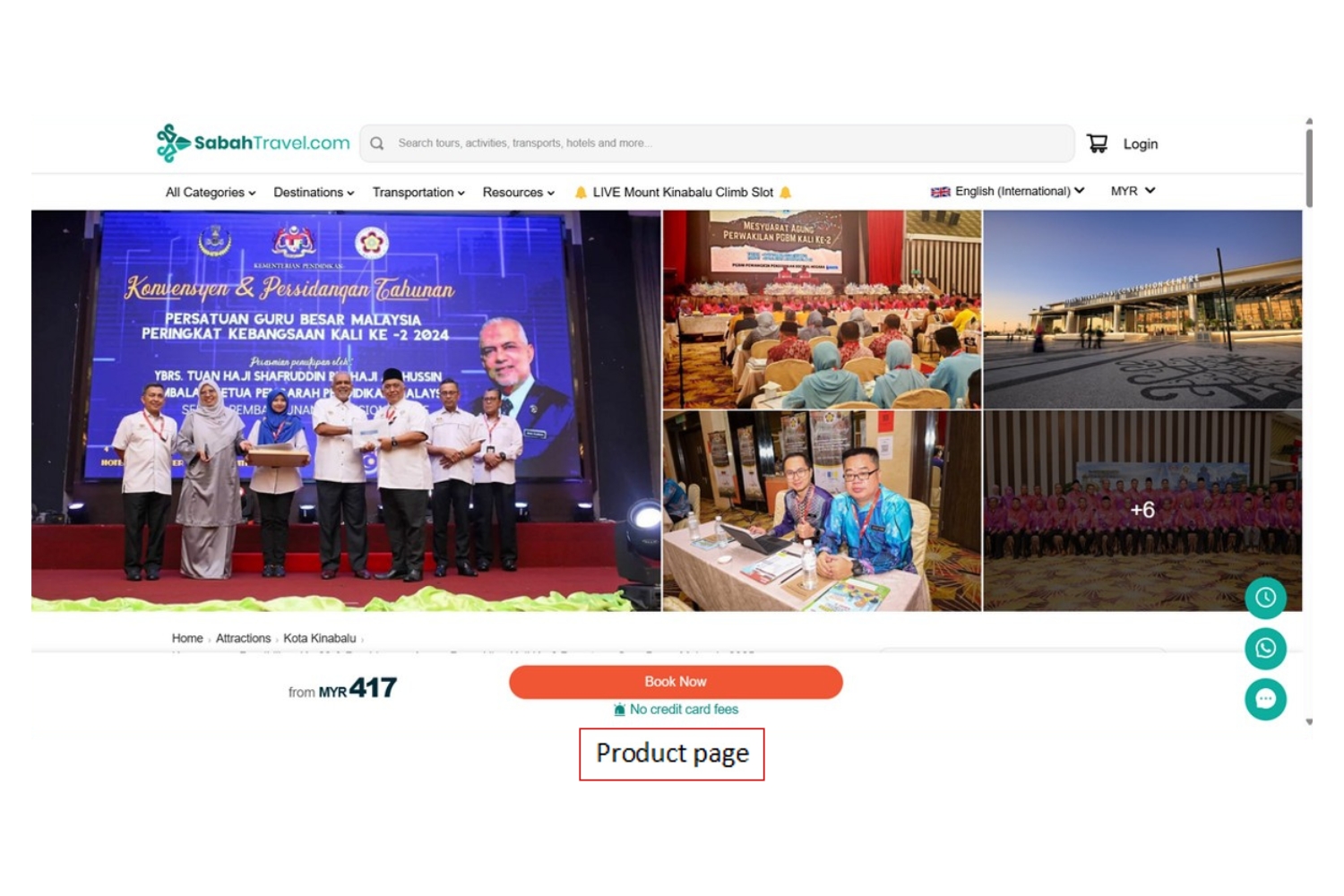Open the shopping cart icon

1097,143
